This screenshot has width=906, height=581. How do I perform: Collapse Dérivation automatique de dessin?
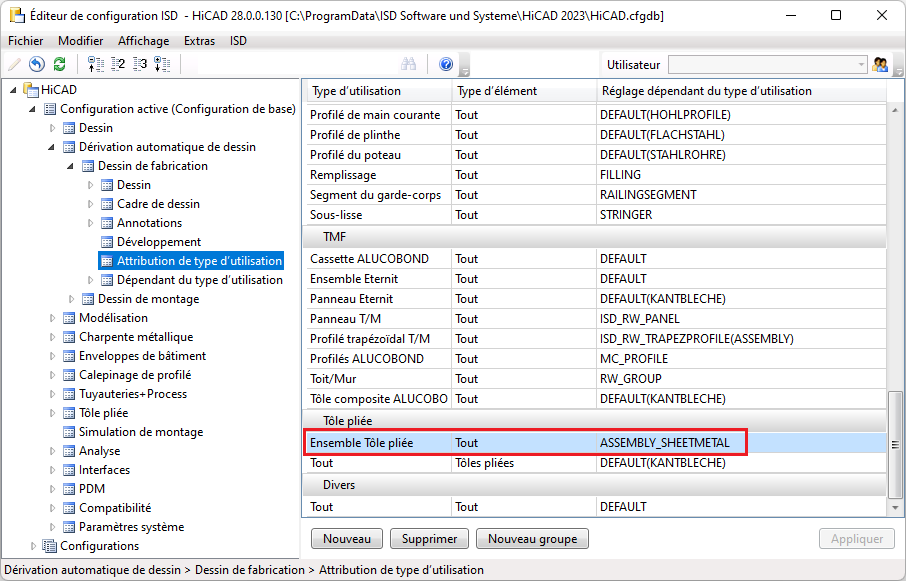coord(51,147)
